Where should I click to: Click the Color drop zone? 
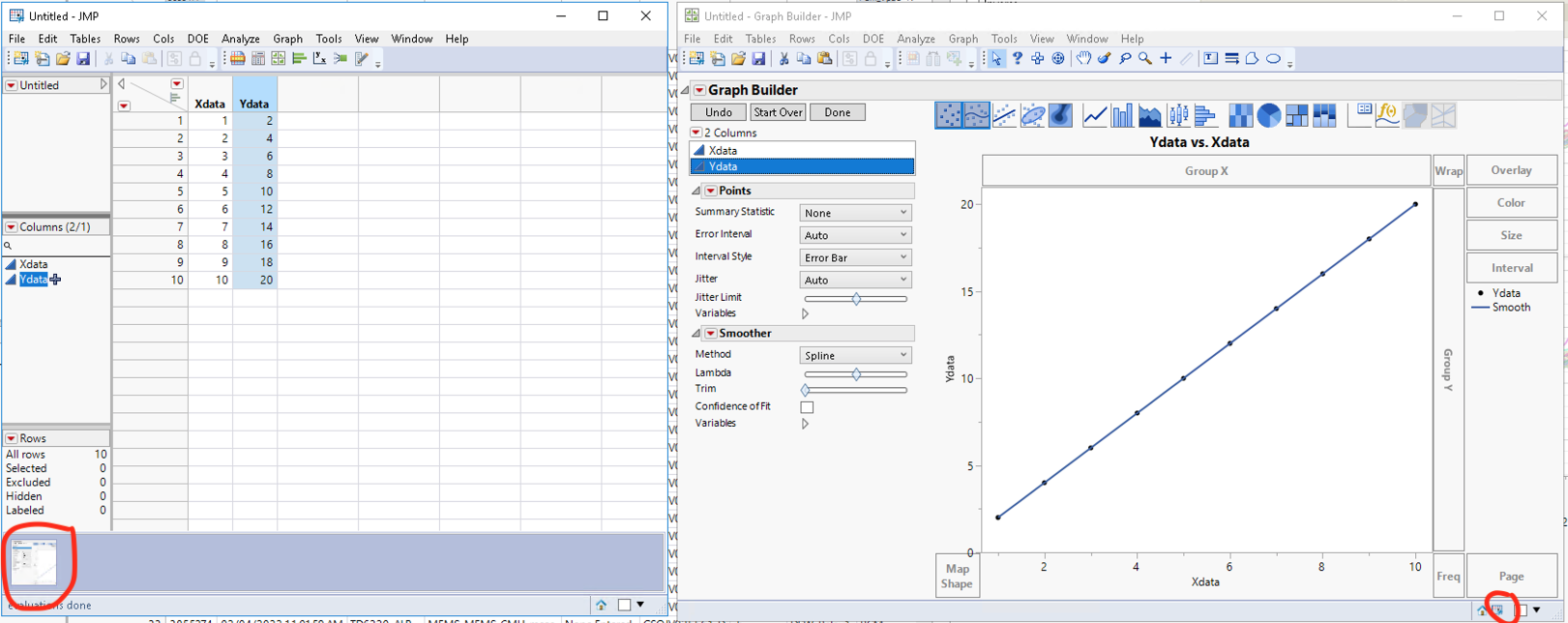(1511, 203)
